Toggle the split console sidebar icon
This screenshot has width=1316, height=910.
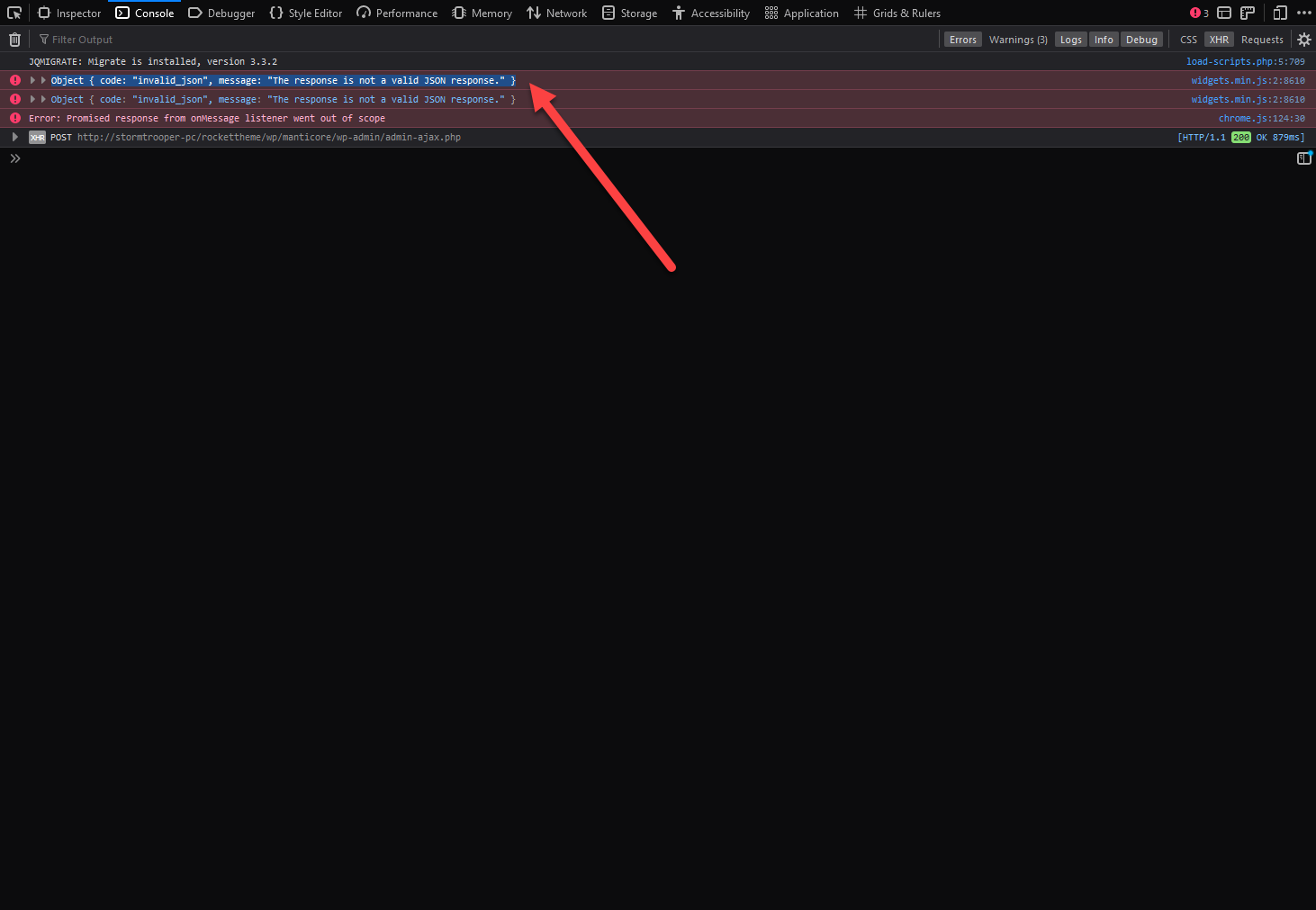[1304, 158]
